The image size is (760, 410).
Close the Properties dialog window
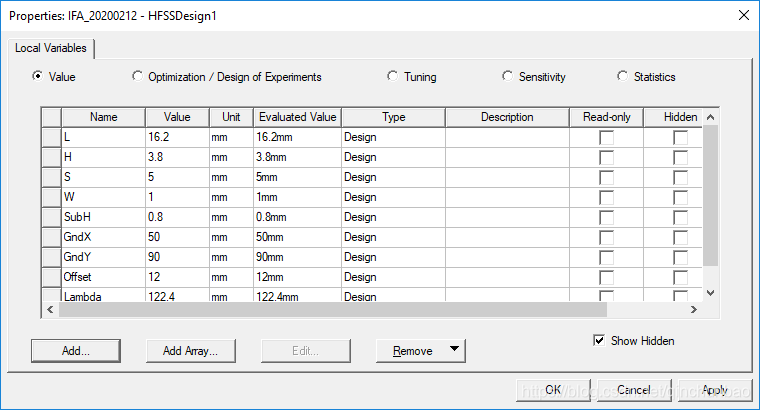pyautogui.click(x=742, y=14)
